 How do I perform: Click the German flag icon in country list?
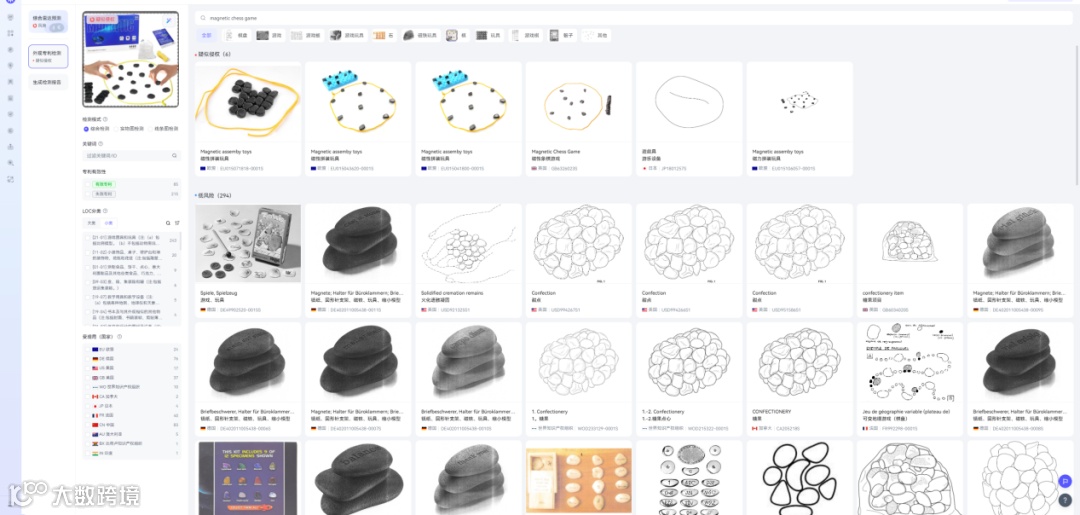coord(95,359)
